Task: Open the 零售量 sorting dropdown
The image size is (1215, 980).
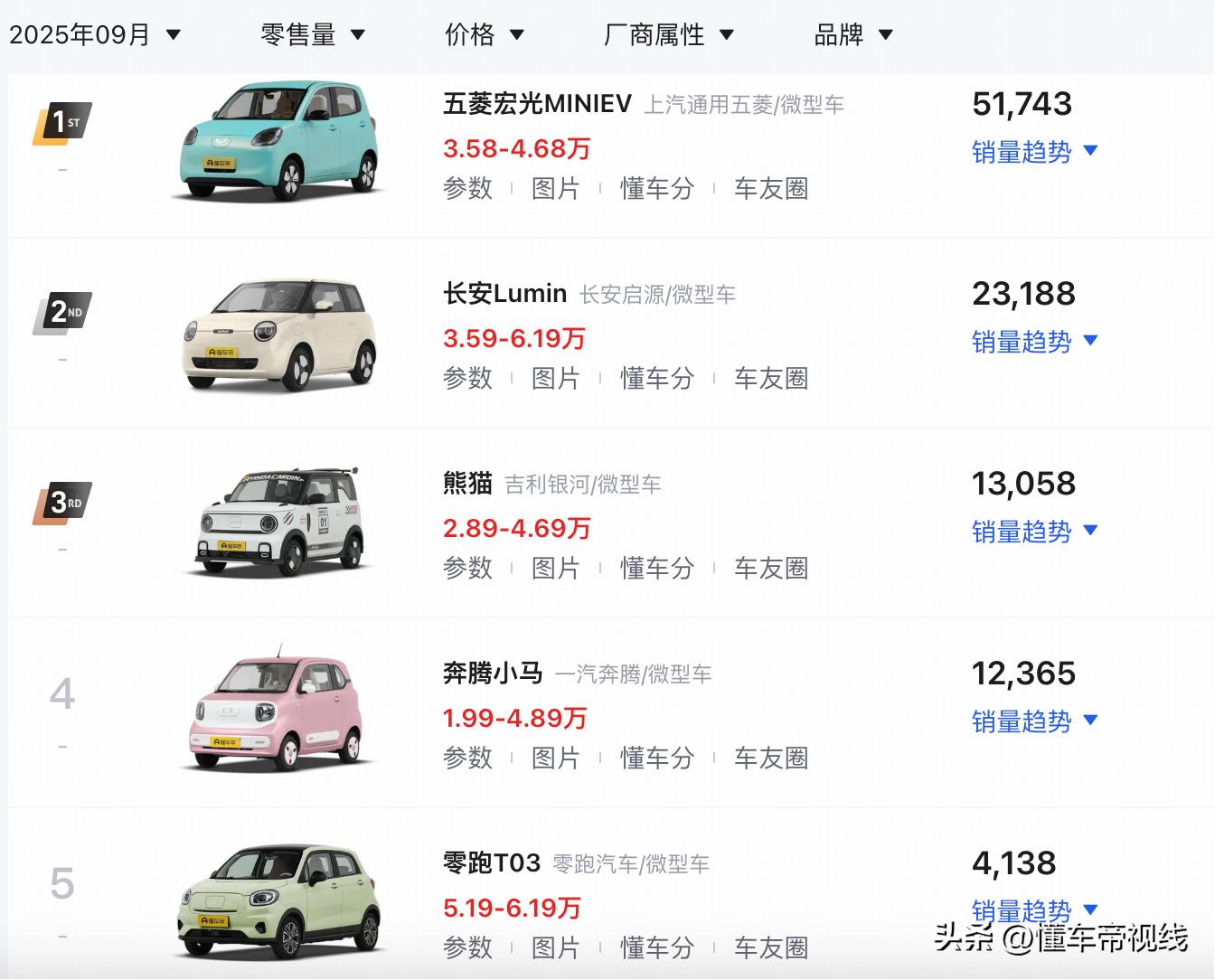Action: coord(316,33)
